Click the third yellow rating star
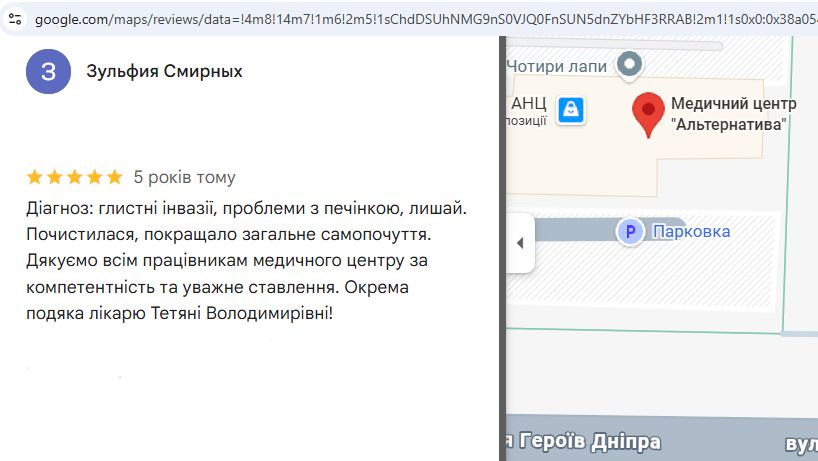 (x=75, y=177)
